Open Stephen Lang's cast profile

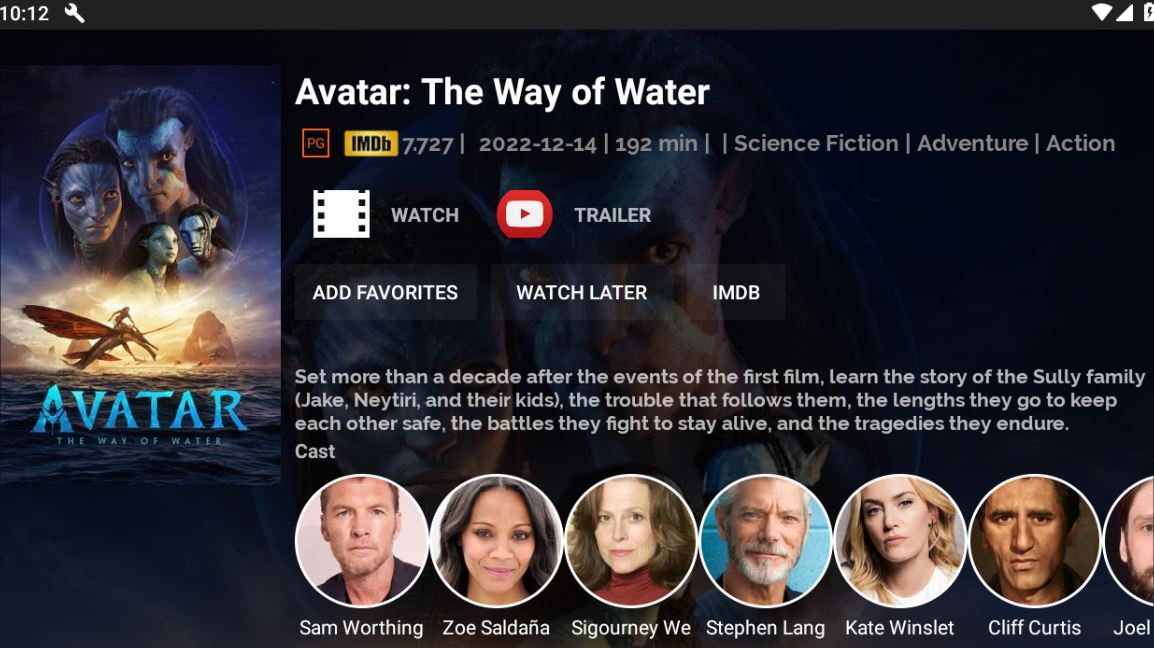point(765,540)
